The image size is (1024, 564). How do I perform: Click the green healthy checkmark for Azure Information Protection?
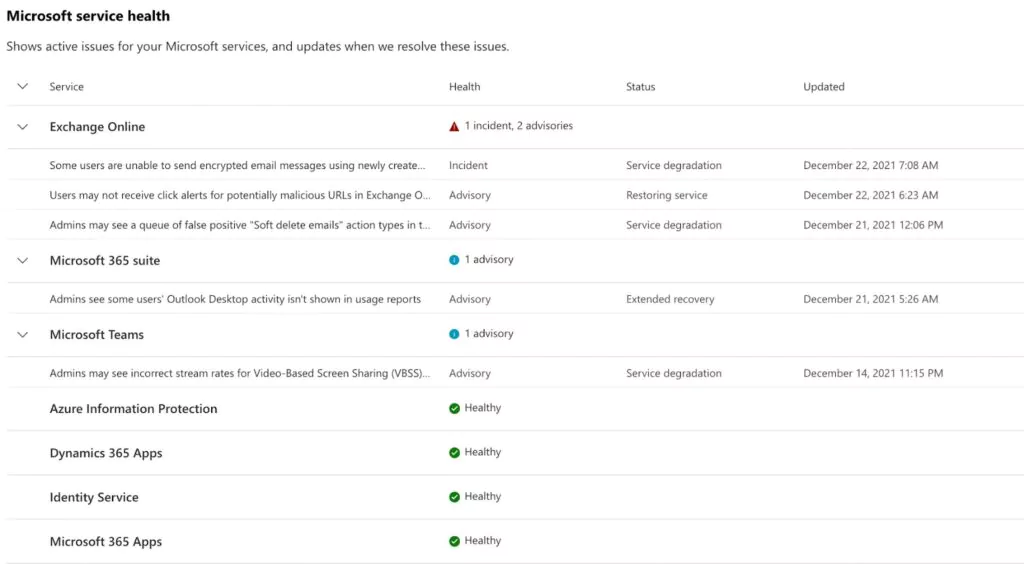pos(455,409)
